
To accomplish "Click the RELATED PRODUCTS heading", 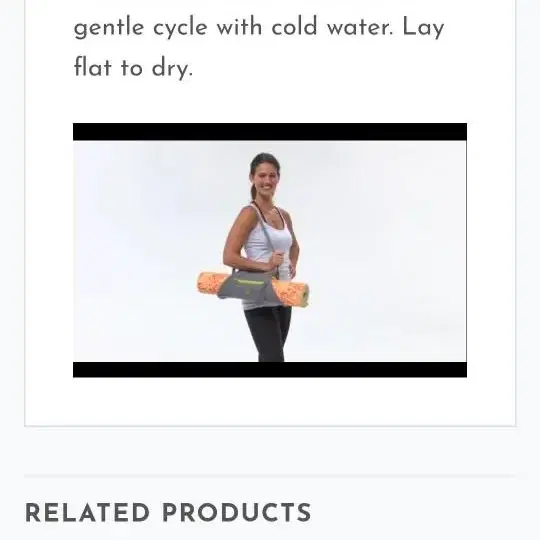I will (x=168, y=513).
